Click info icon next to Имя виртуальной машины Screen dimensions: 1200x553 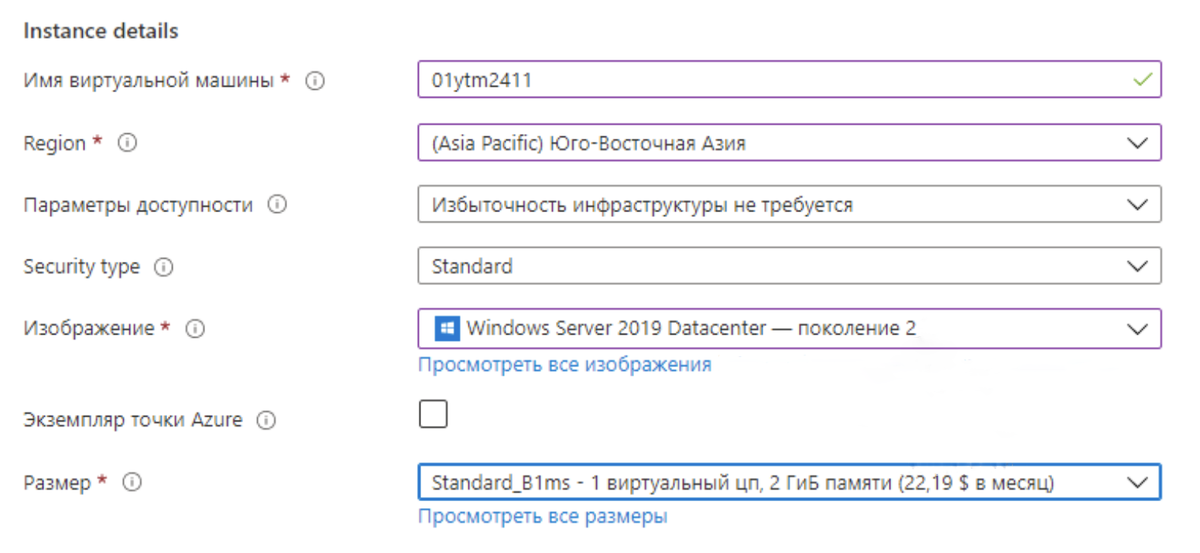[x=315, y=82]
